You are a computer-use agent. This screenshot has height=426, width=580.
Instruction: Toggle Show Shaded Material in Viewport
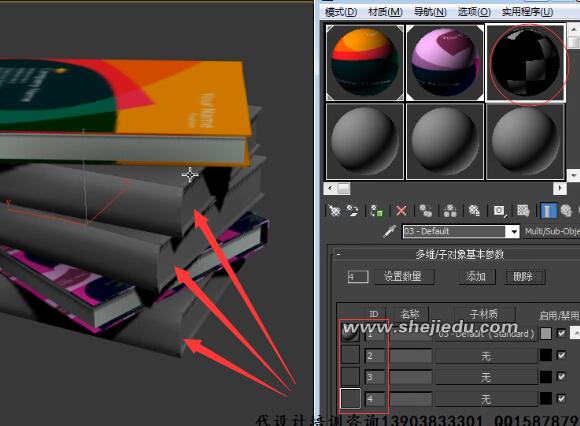pos(523,211)
